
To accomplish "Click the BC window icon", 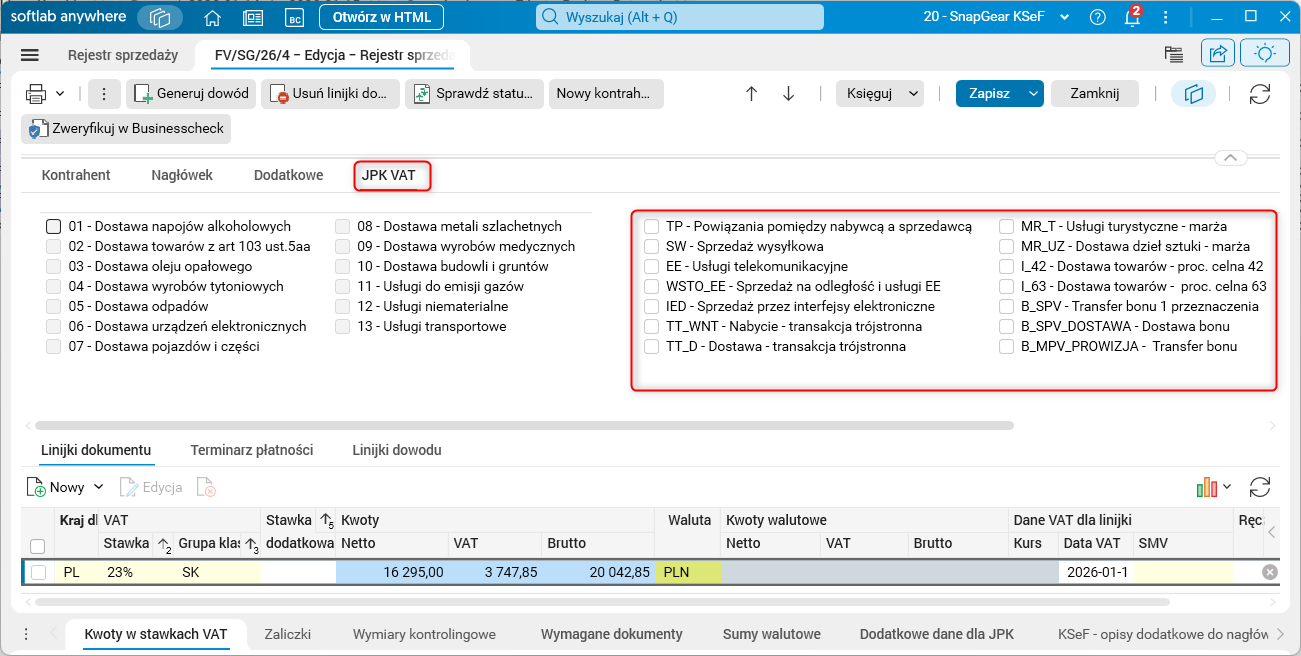I will [294, 17].
